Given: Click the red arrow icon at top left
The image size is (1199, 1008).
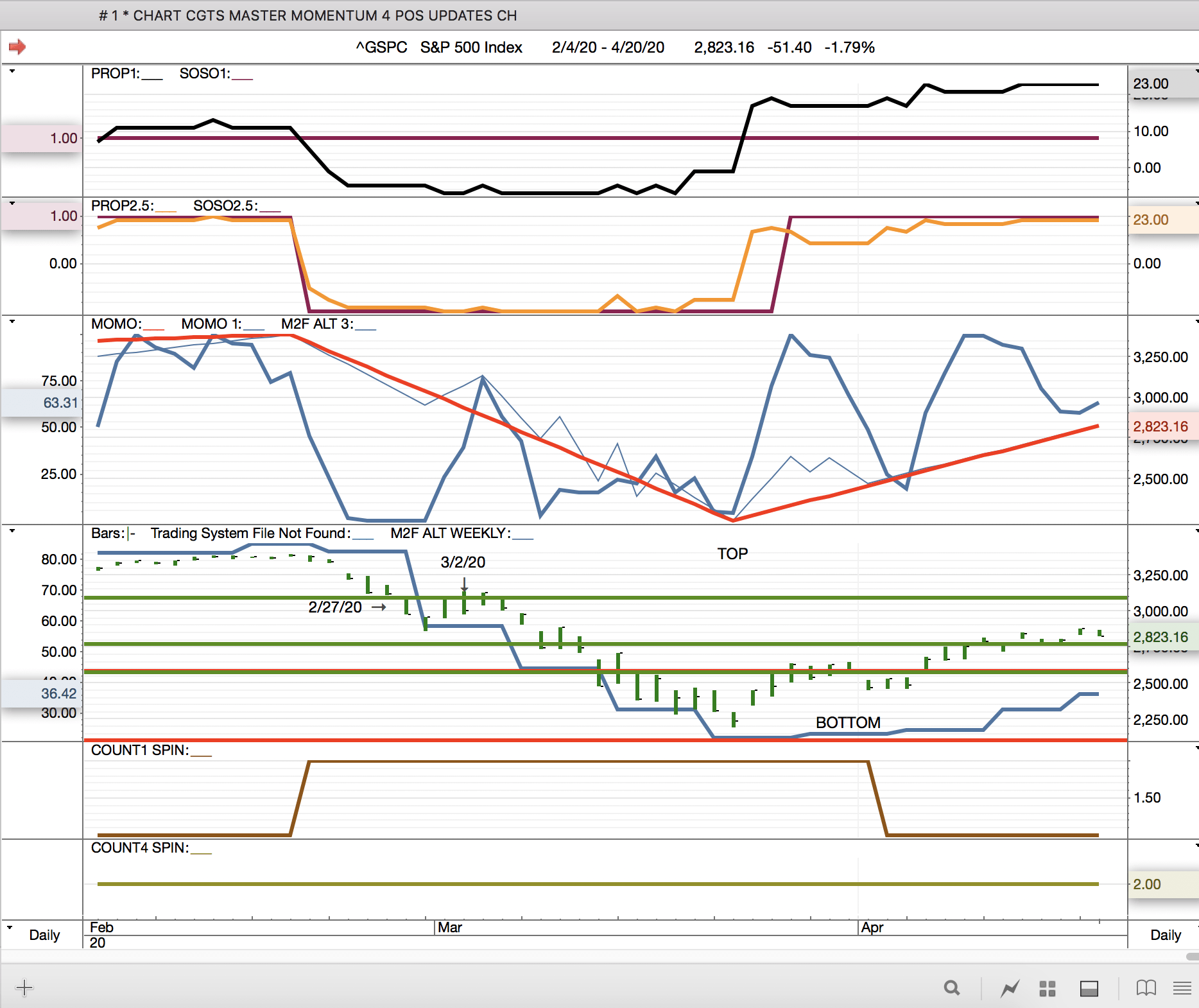Looking at the screenshot, I should pos(17,47).
